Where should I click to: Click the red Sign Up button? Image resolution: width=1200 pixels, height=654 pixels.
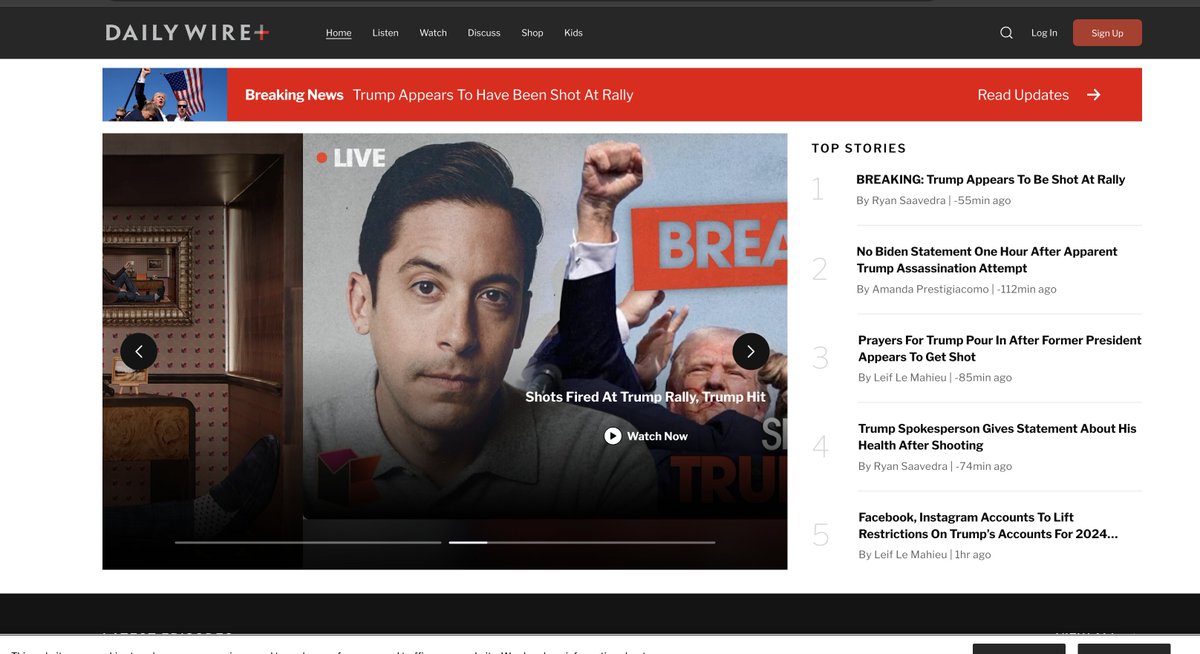pyautogui.click(x=1107, y=33)
